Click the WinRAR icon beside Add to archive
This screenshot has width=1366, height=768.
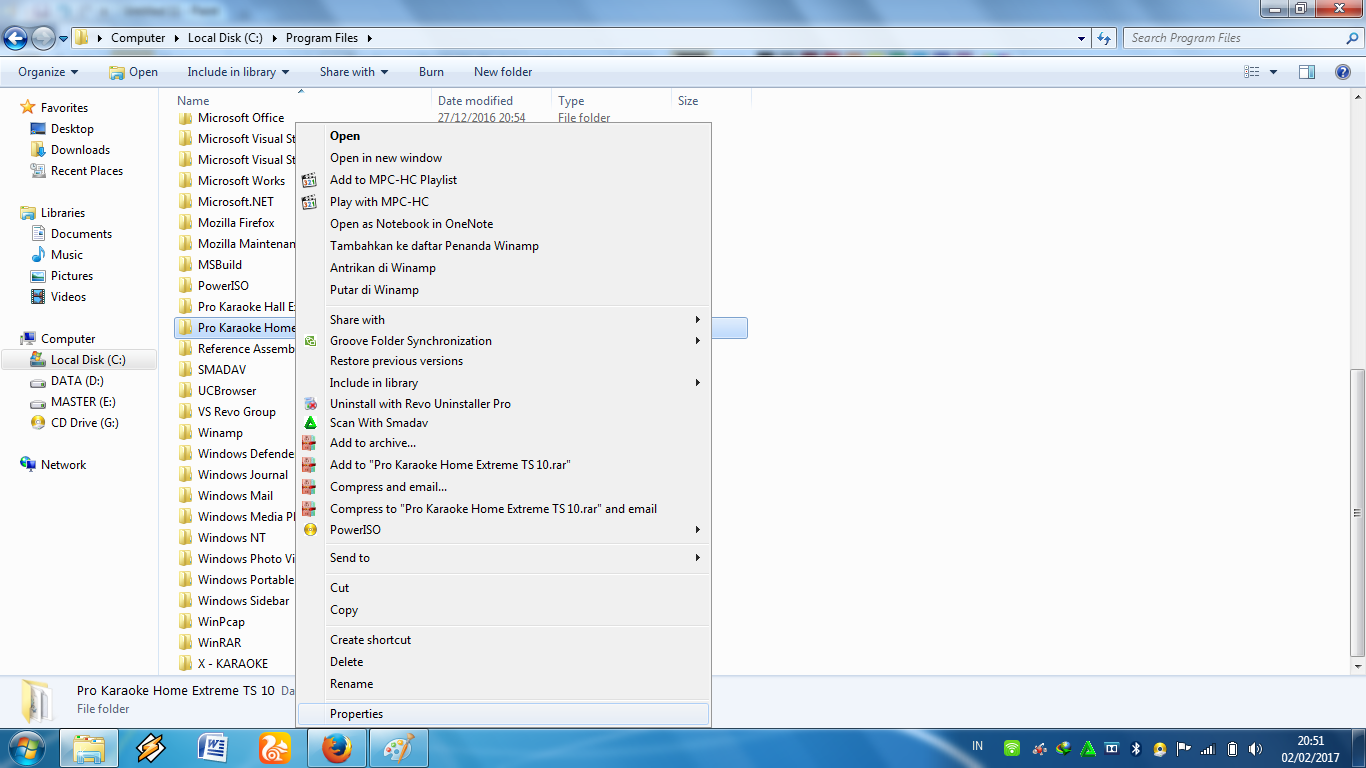pos(310,443)
